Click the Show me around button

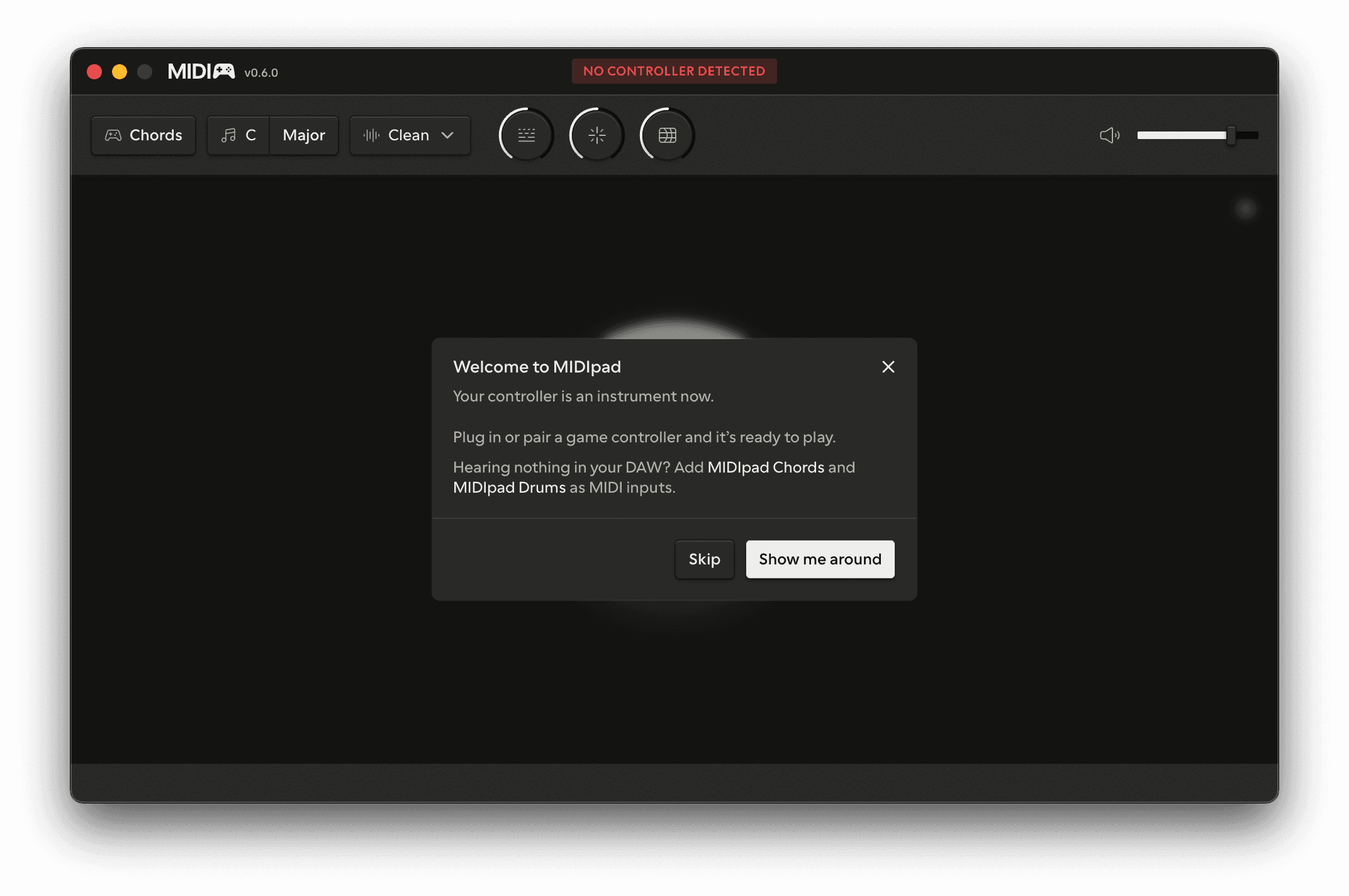pyautogui.click(x=820, y=559)
